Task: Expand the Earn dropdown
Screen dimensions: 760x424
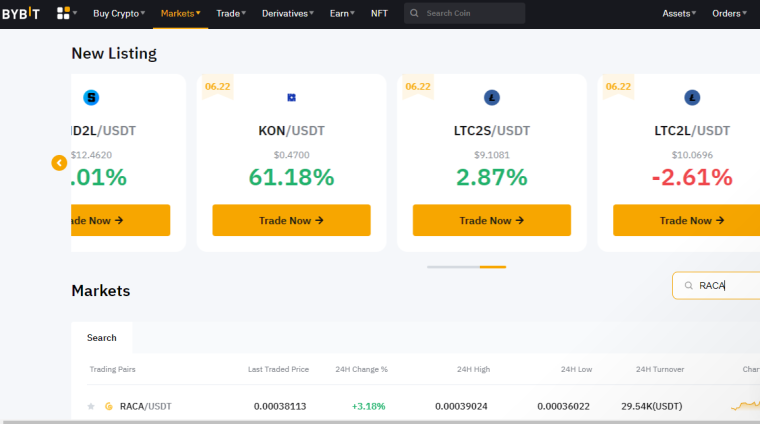Action: click(x=342, y=14)
